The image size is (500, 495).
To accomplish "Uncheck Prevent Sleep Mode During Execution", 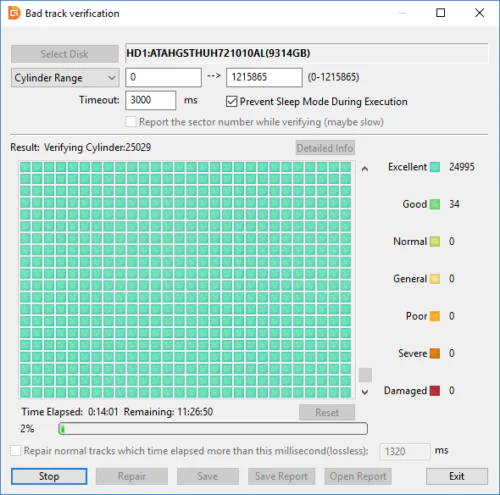I will pyautogui.click(x=231, y=102).
